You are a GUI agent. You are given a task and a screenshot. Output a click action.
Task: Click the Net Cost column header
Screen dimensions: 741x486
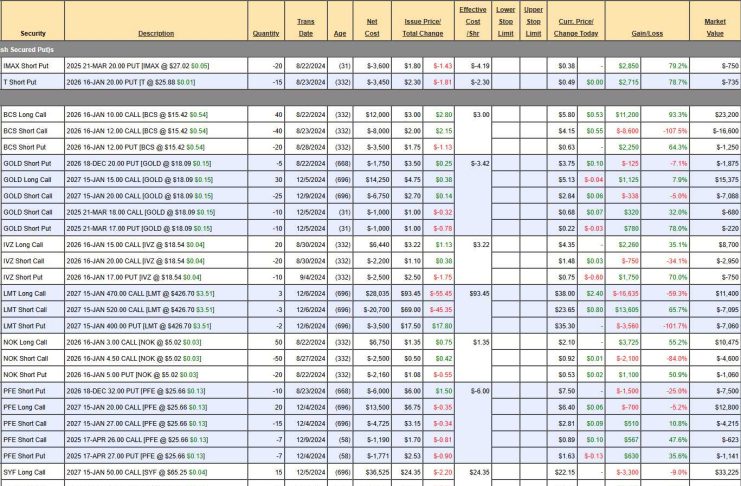[372, 26]
